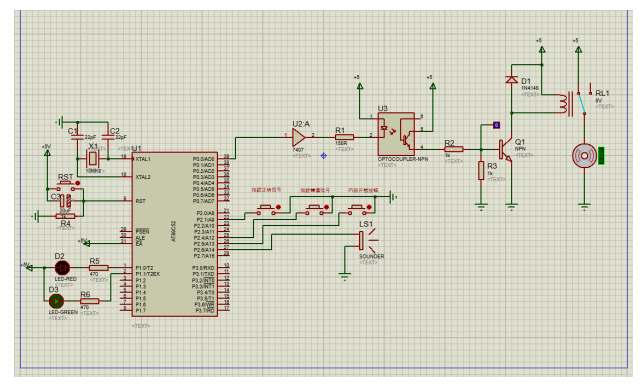This screenshot has width=644, height=387.
Task: Select resistor R5 next to red LED
Action: coord(99,268)
